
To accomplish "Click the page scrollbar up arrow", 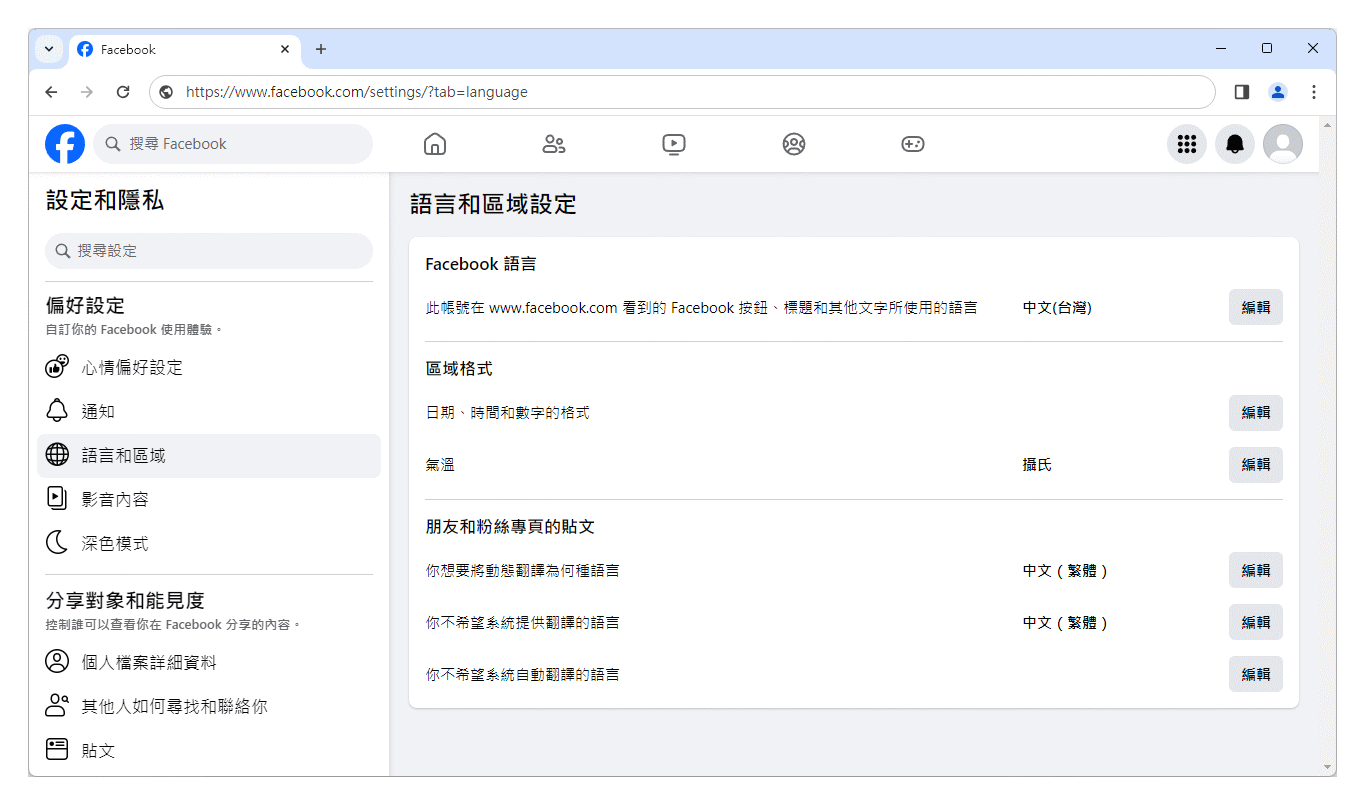I will point(1328,125).
